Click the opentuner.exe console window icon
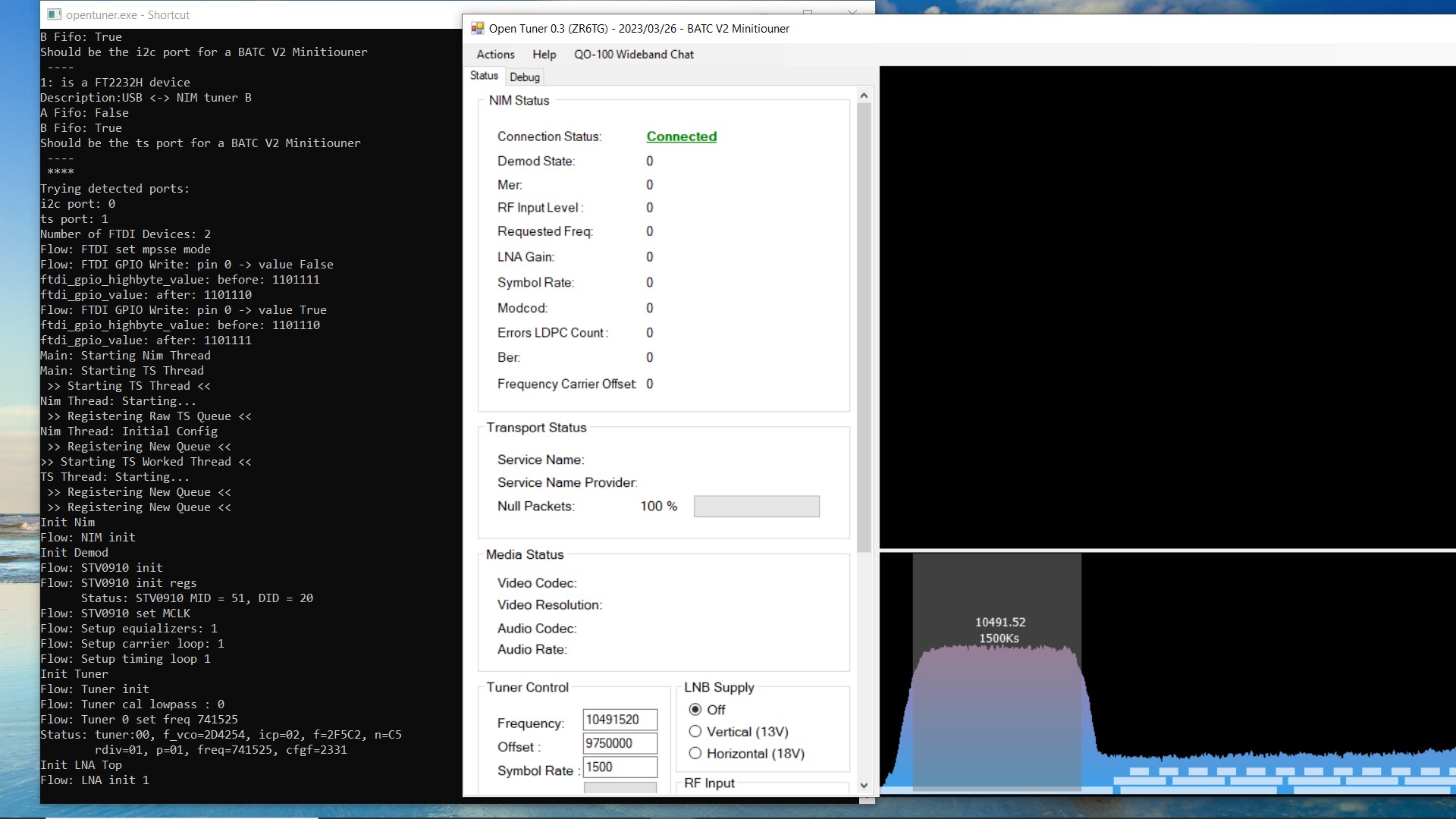The width and height of the screenshot is (1456, 819). coord(54,14)
